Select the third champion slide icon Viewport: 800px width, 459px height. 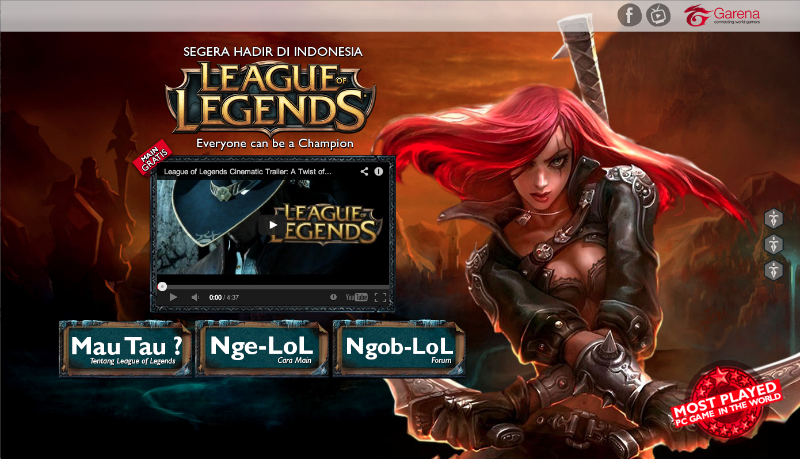point(773,270)
